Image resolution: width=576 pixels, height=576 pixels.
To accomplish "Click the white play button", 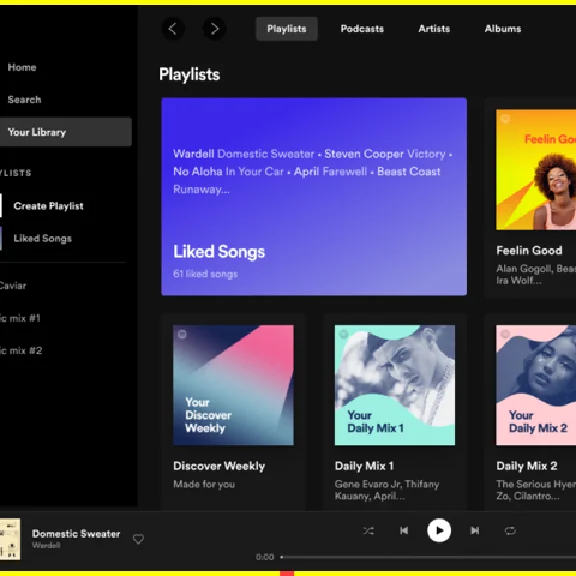I will 439,530.
